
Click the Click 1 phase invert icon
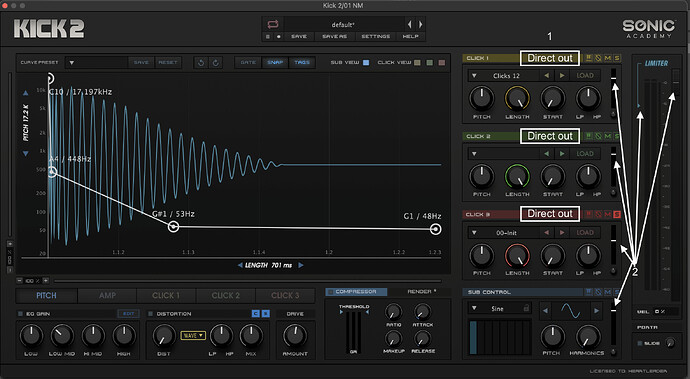coord(598,58)
